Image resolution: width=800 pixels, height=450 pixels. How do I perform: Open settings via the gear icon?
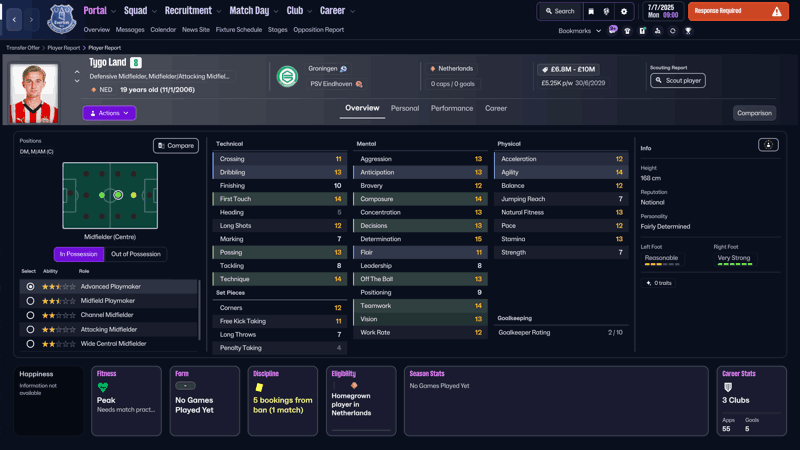pos(623,11)
